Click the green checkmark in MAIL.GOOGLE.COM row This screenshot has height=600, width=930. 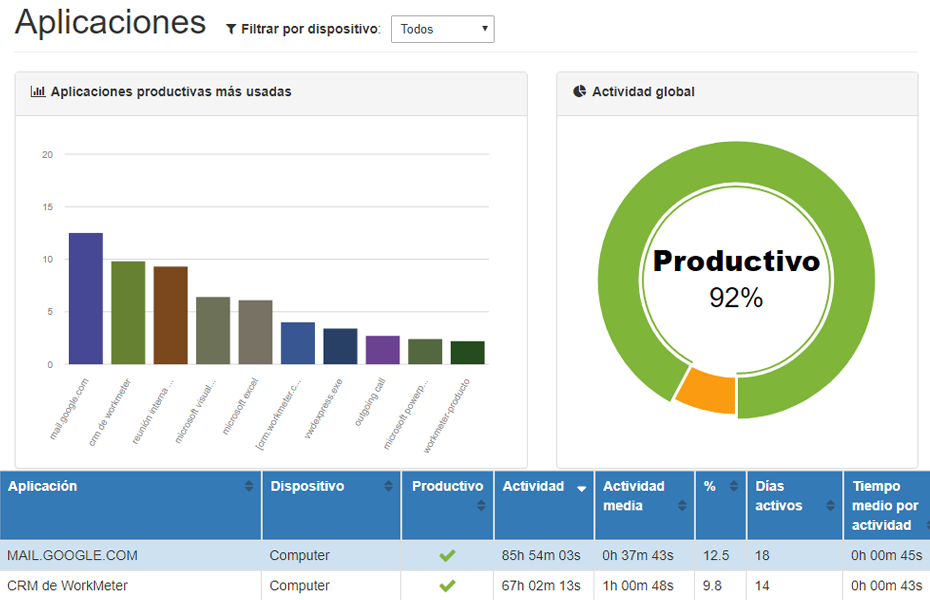(447, 556)
